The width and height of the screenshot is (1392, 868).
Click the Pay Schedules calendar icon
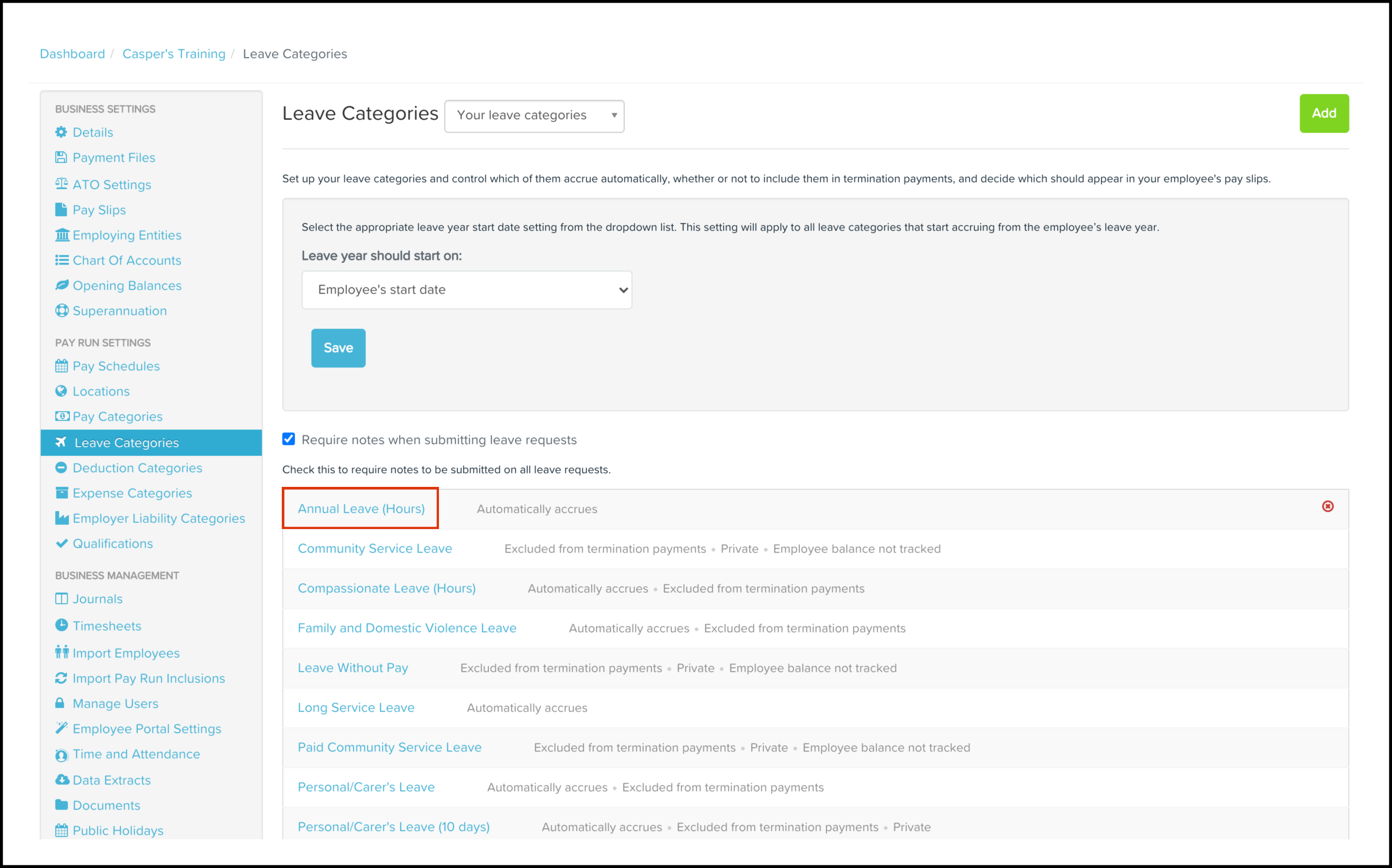click(x=62, y=366)
